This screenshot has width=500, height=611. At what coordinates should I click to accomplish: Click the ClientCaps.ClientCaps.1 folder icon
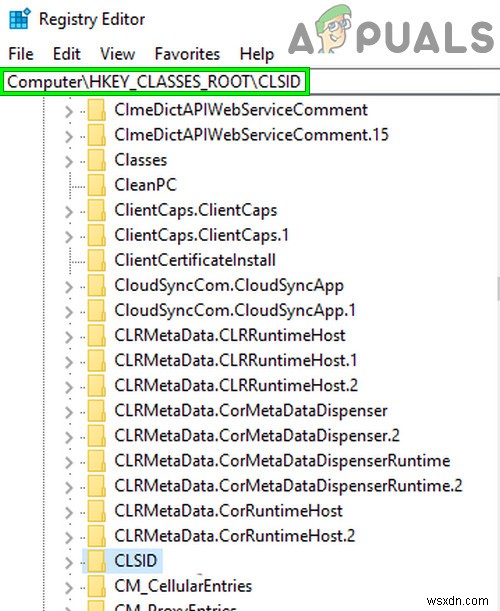coord(96,235)
